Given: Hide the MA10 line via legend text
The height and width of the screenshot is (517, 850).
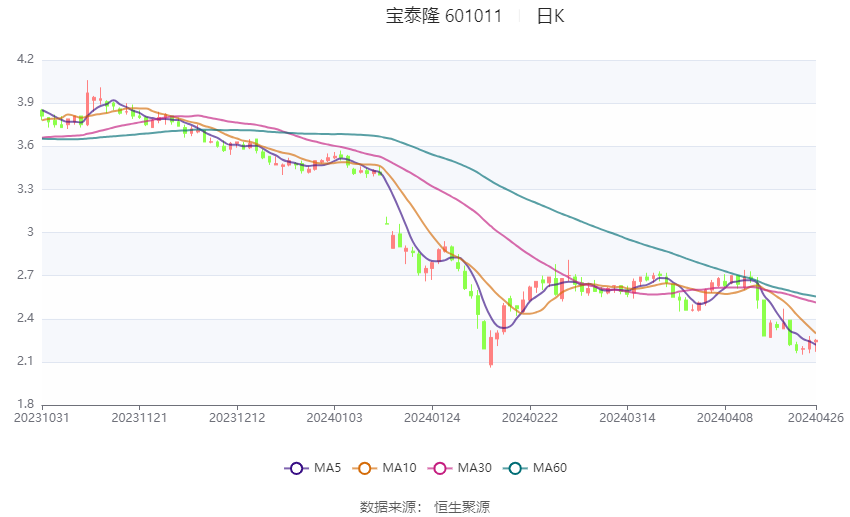Looking at the screenshot, I should click(400, 467).
